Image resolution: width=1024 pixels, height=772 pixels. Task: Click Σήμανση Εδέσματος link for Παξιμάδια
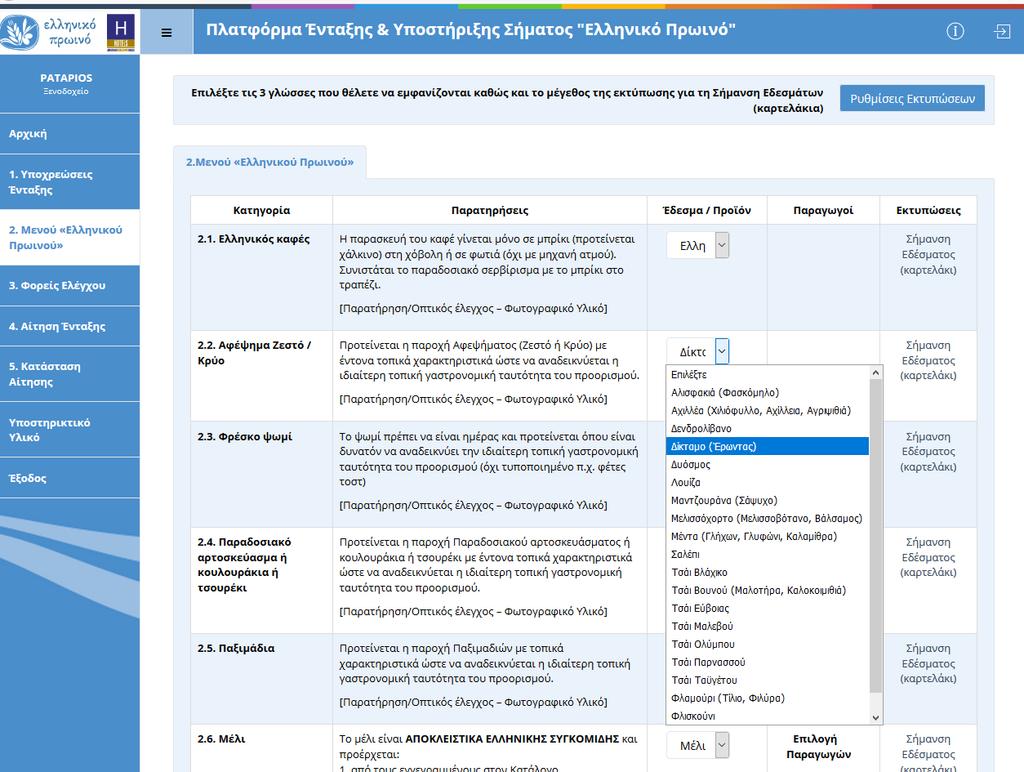(928, 663)
